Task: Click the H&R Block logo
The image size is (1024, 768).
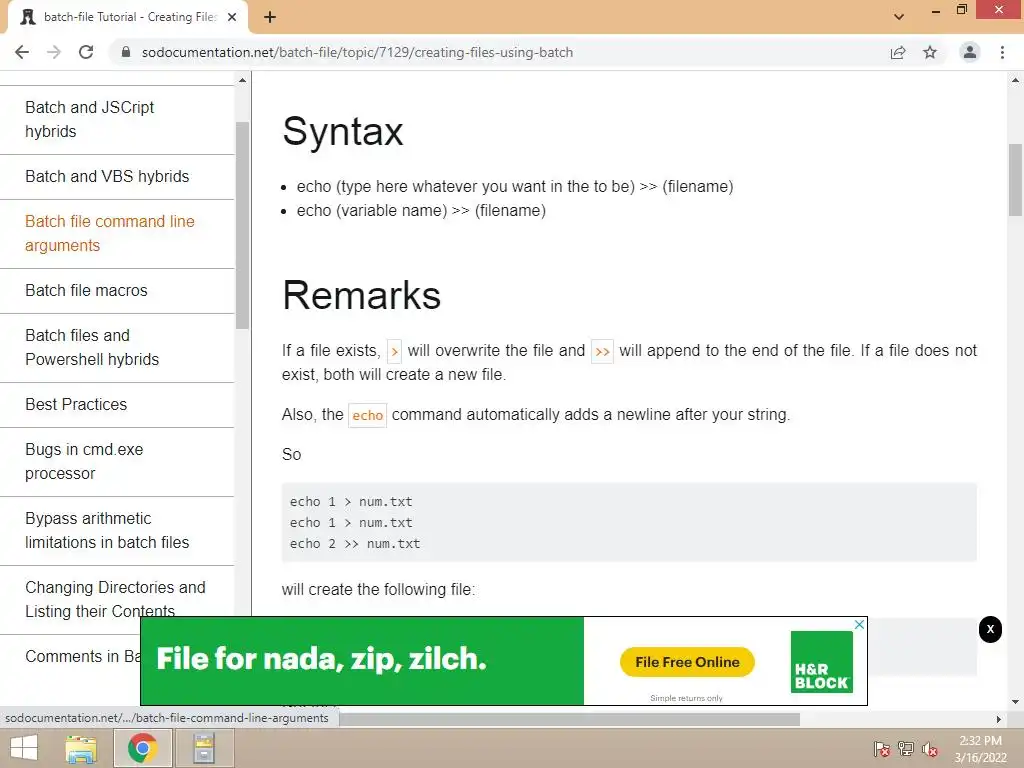Action: point(821,661)
